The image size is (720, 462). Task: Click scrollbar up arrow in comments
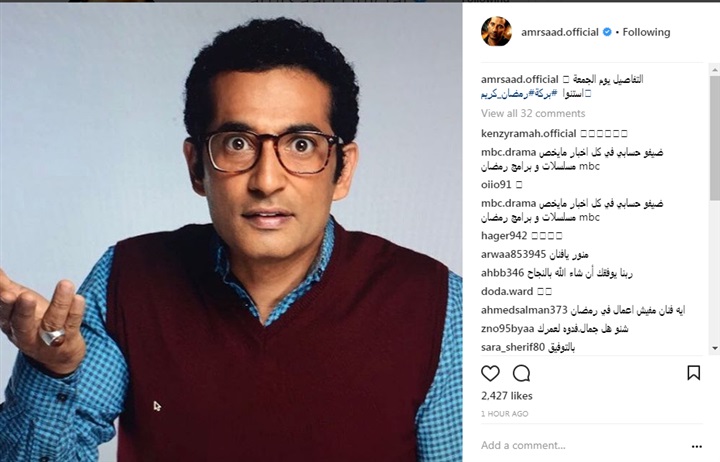pyautogui.click(x=715, y=70)
